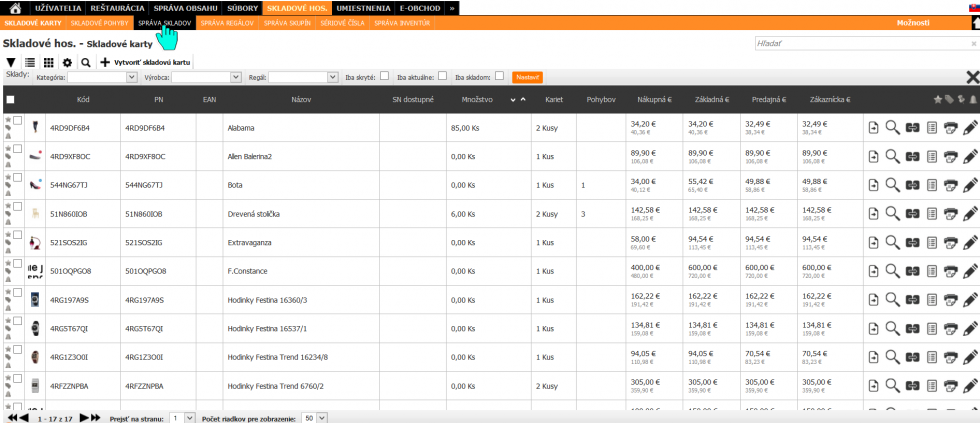Click 'Vytvoriť skladovú kartu' button
This screenshot has height=423, width=980.
(x=147, y=62)
